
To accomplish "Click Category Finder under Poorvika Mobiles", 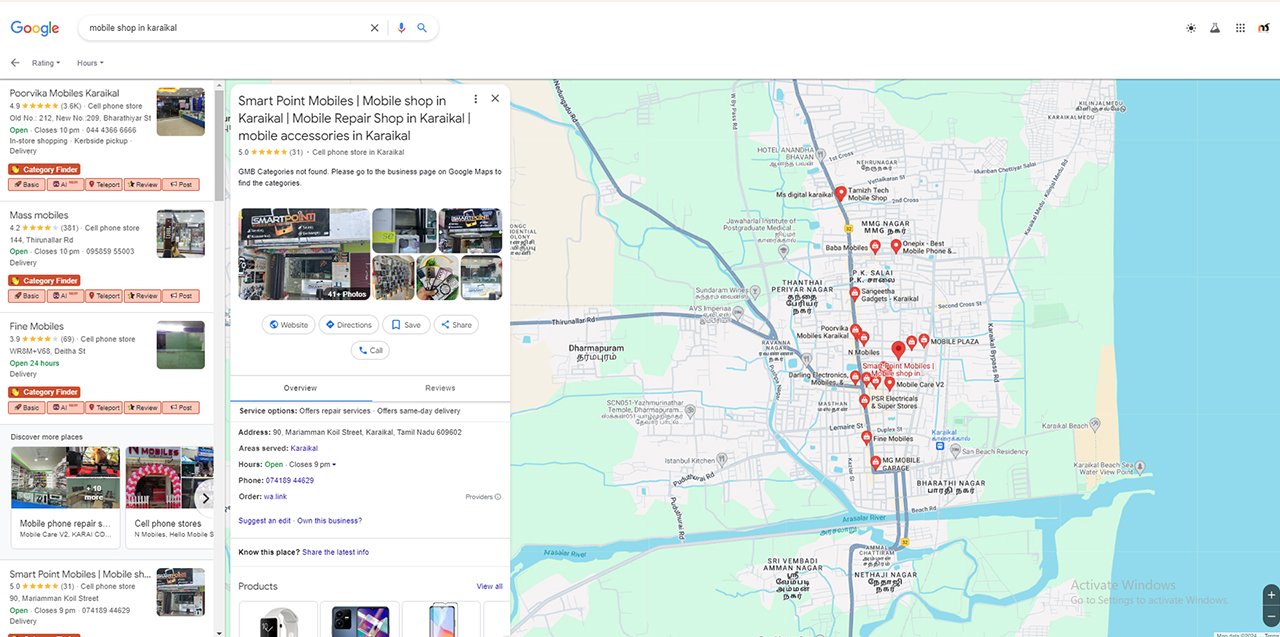I will point(44,169).
